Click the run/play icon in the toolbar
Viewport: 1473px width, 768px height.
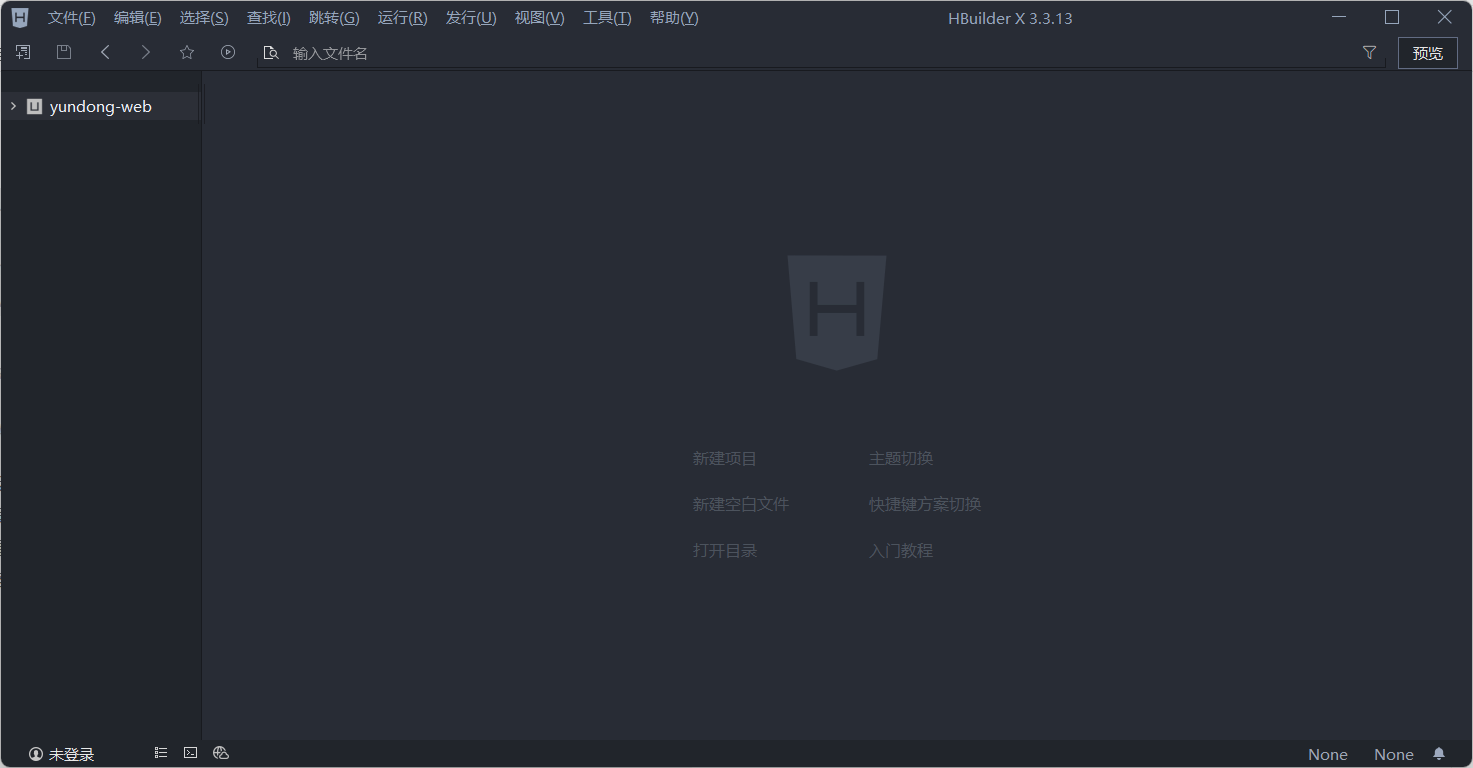tap(227, 52)
